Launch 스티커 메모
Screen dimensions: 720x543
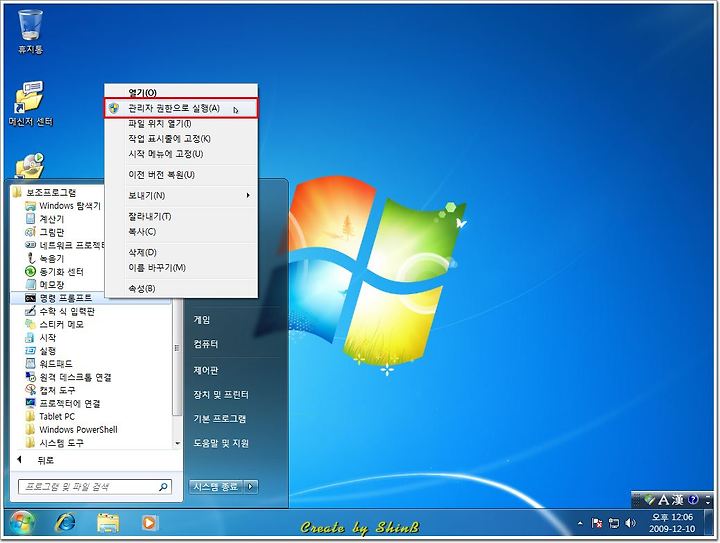pyautogui.click(x=54, y=325)
